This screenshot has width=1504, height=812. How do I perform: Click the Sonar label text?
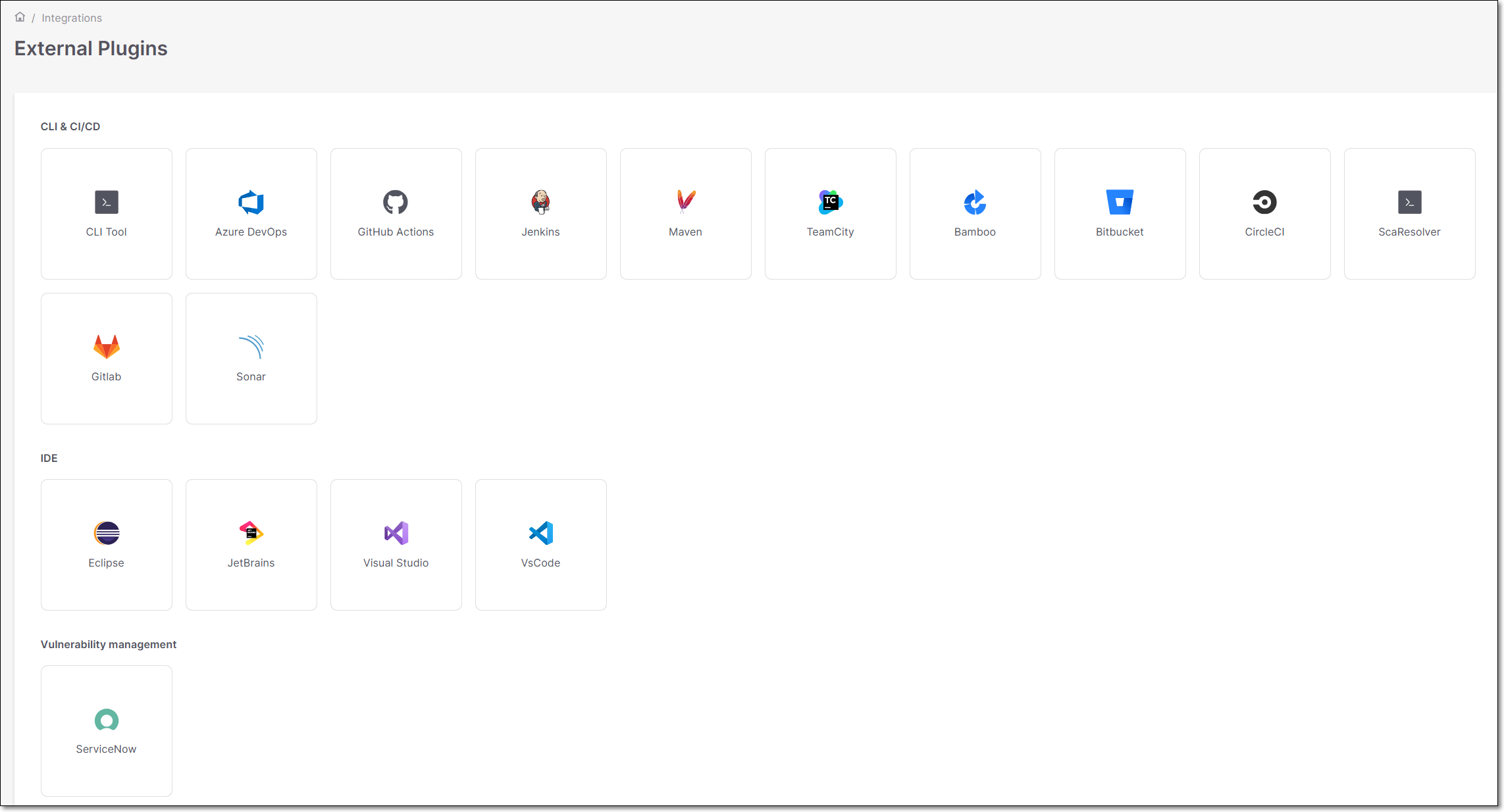[x=251, y=376]
